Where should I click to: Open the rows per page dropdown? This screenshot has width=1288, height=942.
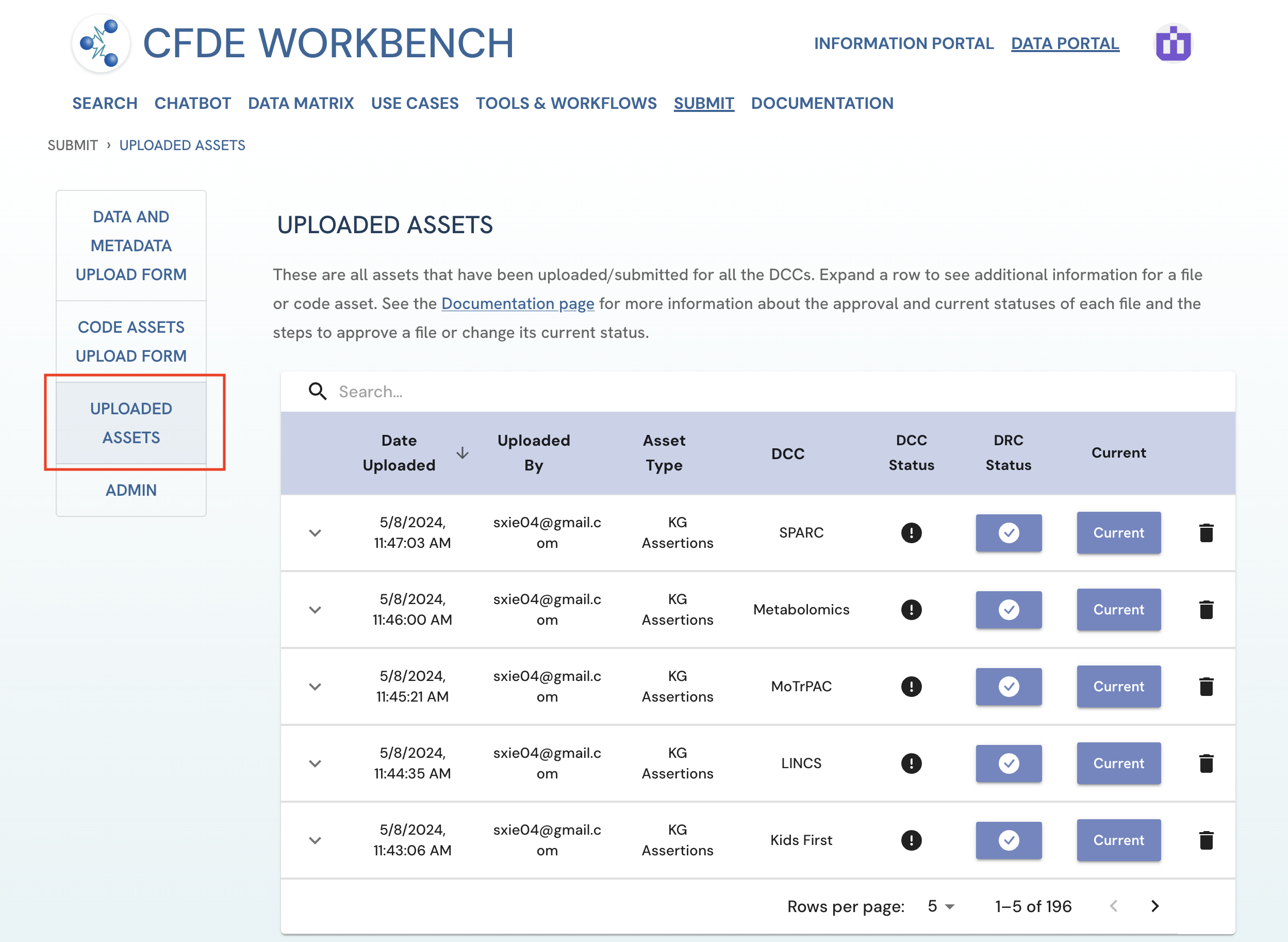pyautogui.click(x=940, y=906)
